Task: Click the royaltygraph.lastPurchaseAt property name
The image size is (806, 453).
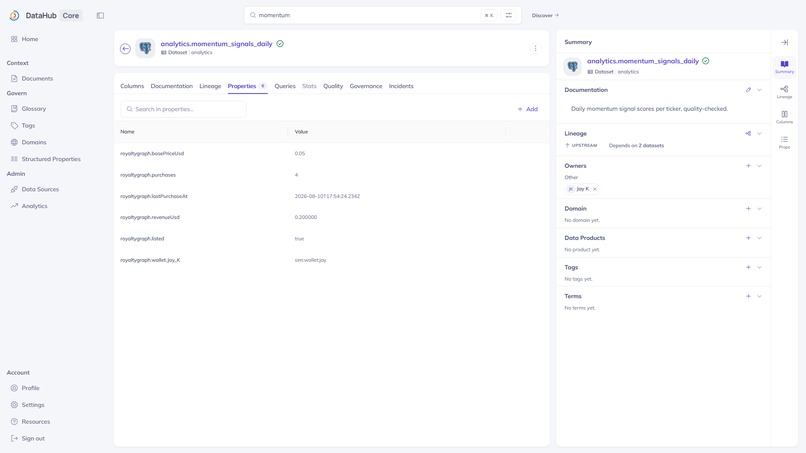Action: click(154, 196)
